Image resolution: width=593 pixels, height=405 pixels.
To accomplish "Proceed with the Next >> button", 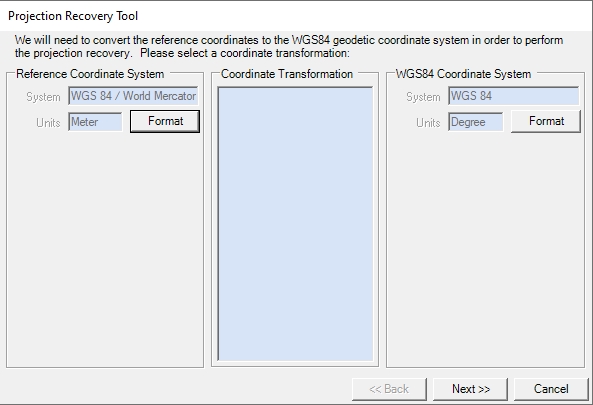I will tap(470, 389).
